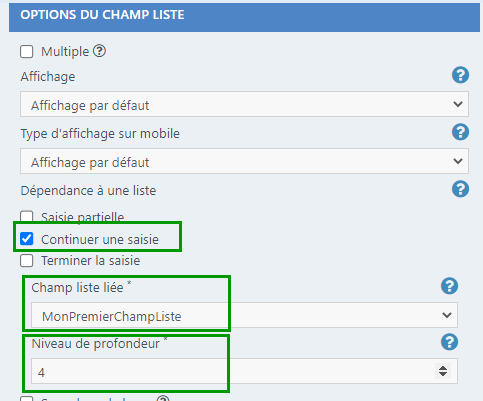Expand the Type d'affichage sur mobile dropdown
Image resolution: width=483 pixels, height=401 pixels.
point(244,161)
